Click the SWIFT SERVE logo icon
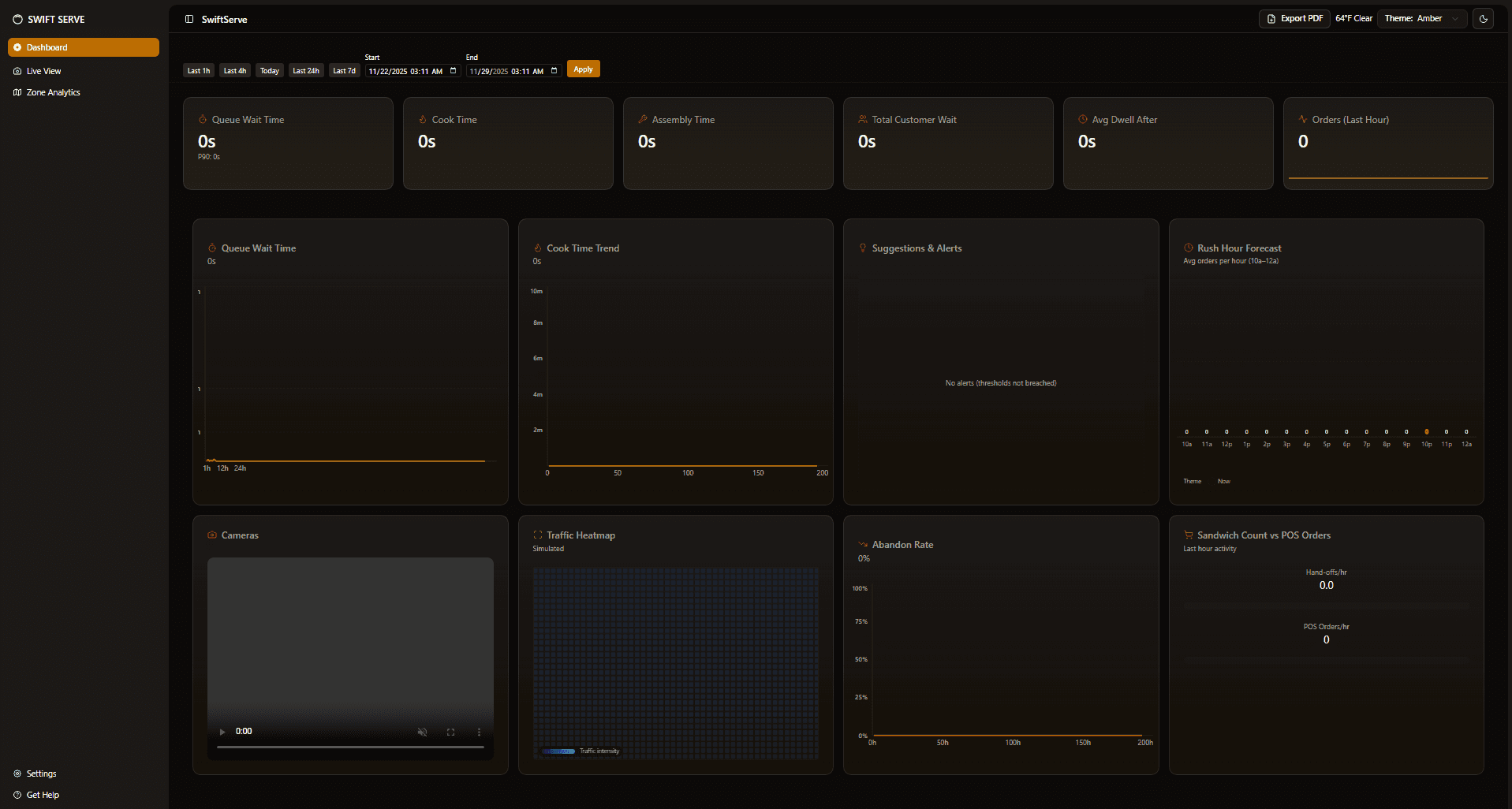Image resolution: width=1512 pixels, height=809 pixels. [17, 19]
